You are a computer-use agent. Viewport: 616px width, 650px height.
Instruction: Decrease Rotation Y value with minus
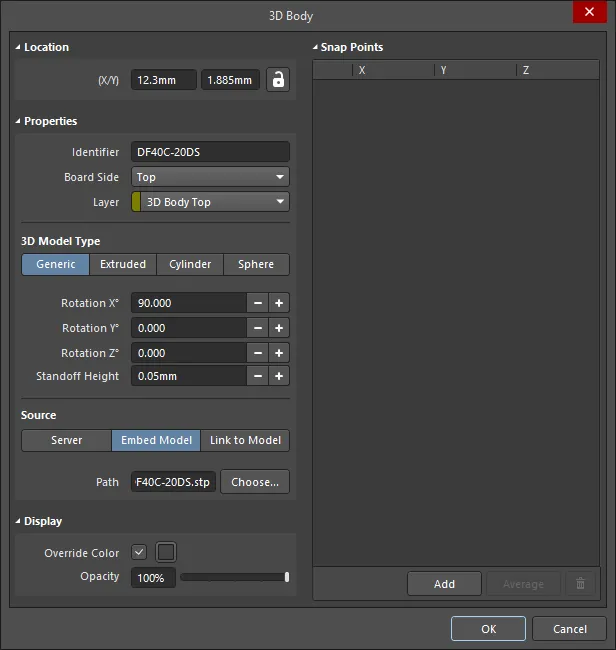point(257,328)
